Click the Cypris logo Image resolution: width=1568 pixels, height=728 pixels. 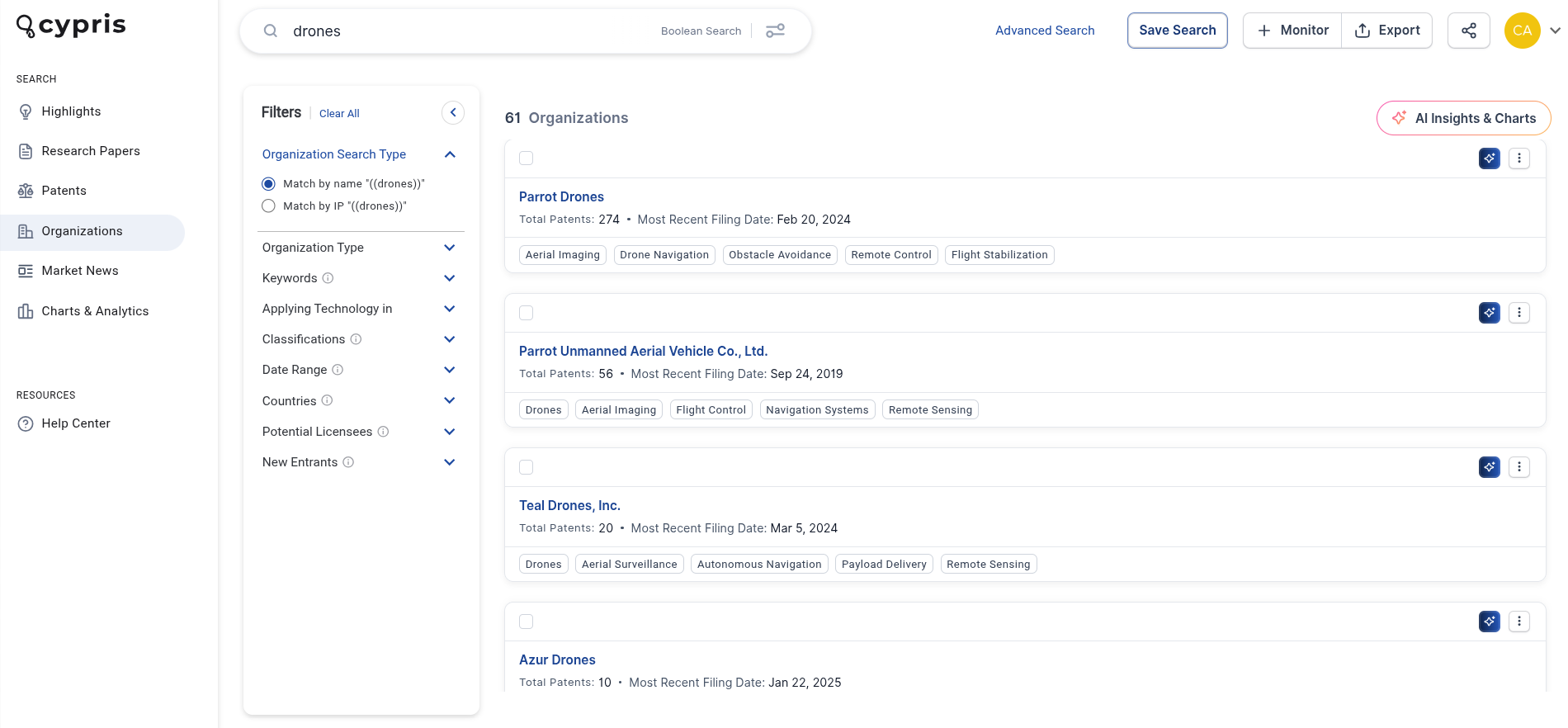(71, 26)
